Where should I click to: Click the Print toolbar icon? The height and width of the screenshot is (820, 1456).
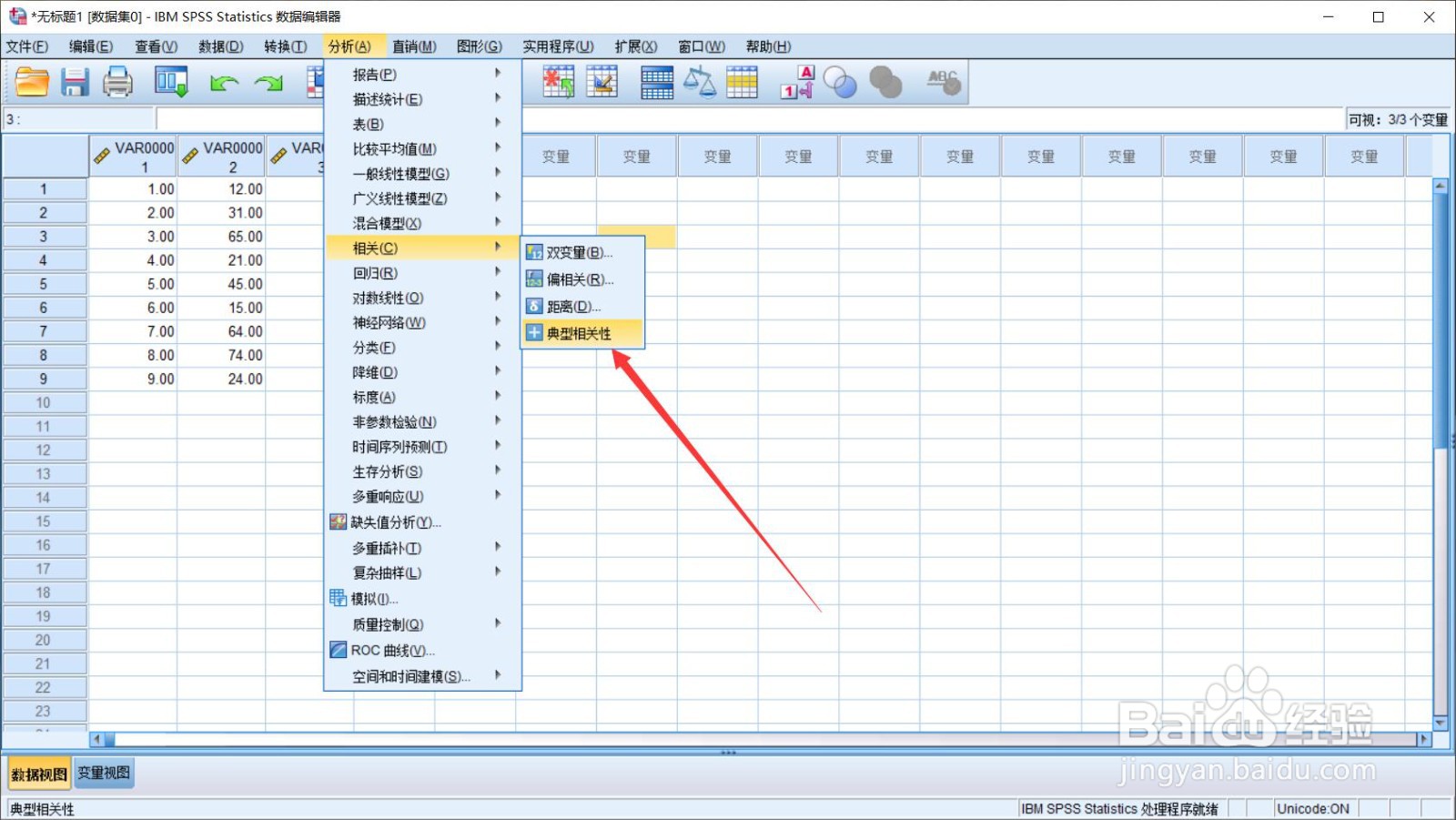(117, 82)
